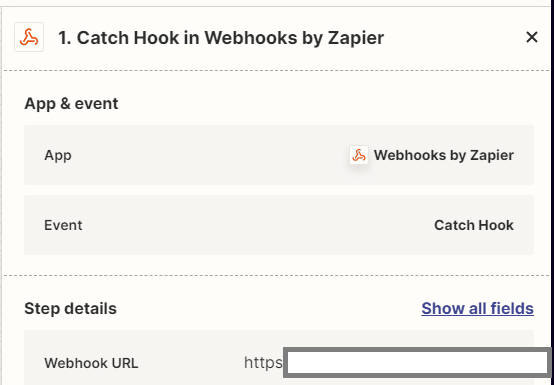Click the Webhooks icon in the panel header
The width and height of the screenshot is (555, 385).
[x=29, y=37]
